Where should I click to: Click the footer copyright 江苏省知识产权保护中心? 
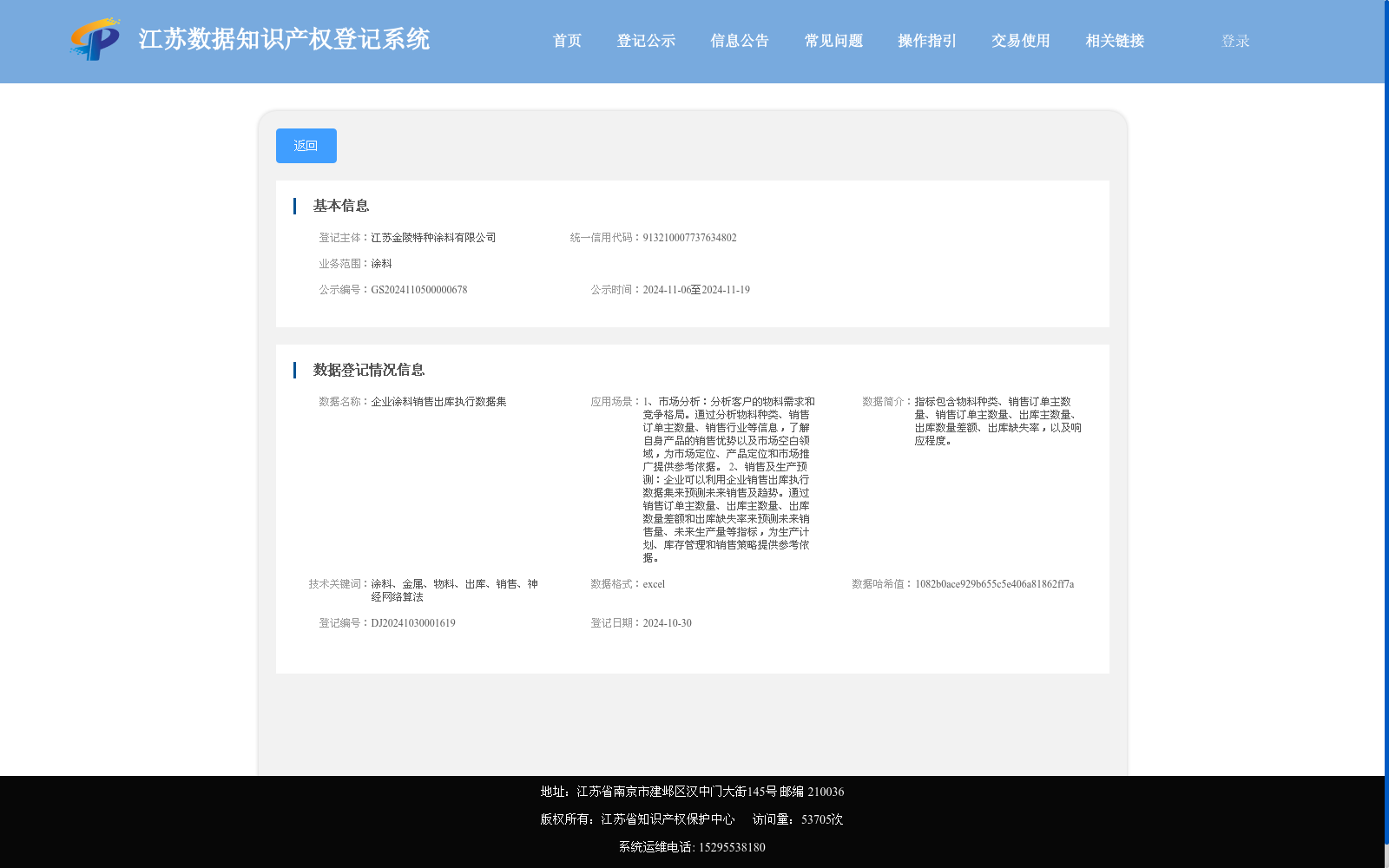[668, 819]
